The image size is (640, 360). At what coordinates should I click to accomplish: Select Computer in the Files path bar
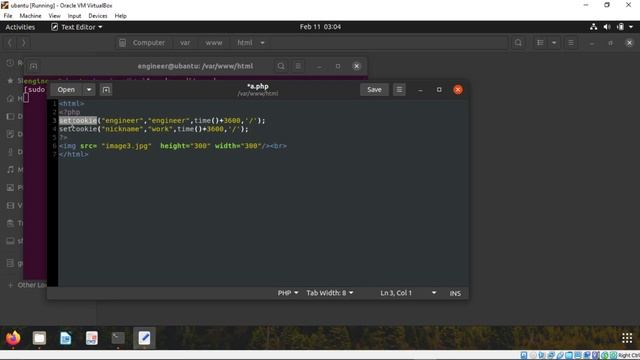click(142, 42)
